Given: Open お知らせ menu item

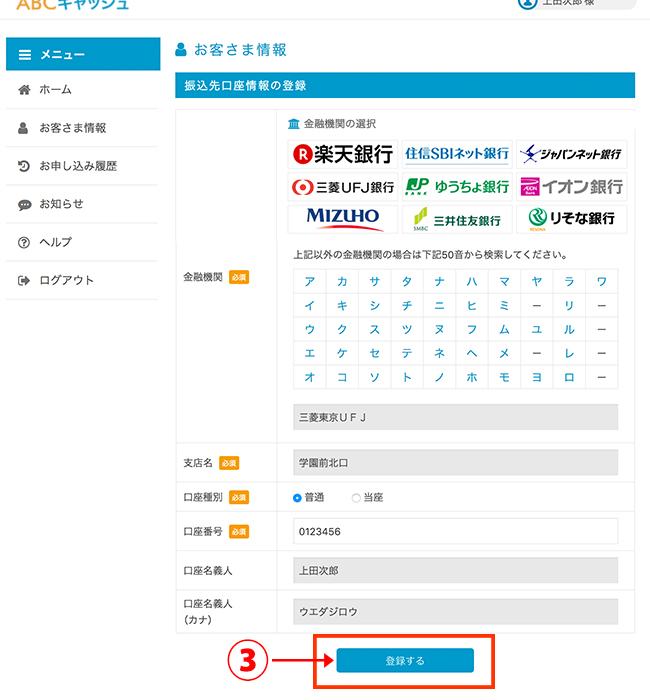Looking at the screenshot, I should pyautogui.click(x=82, y=204).
